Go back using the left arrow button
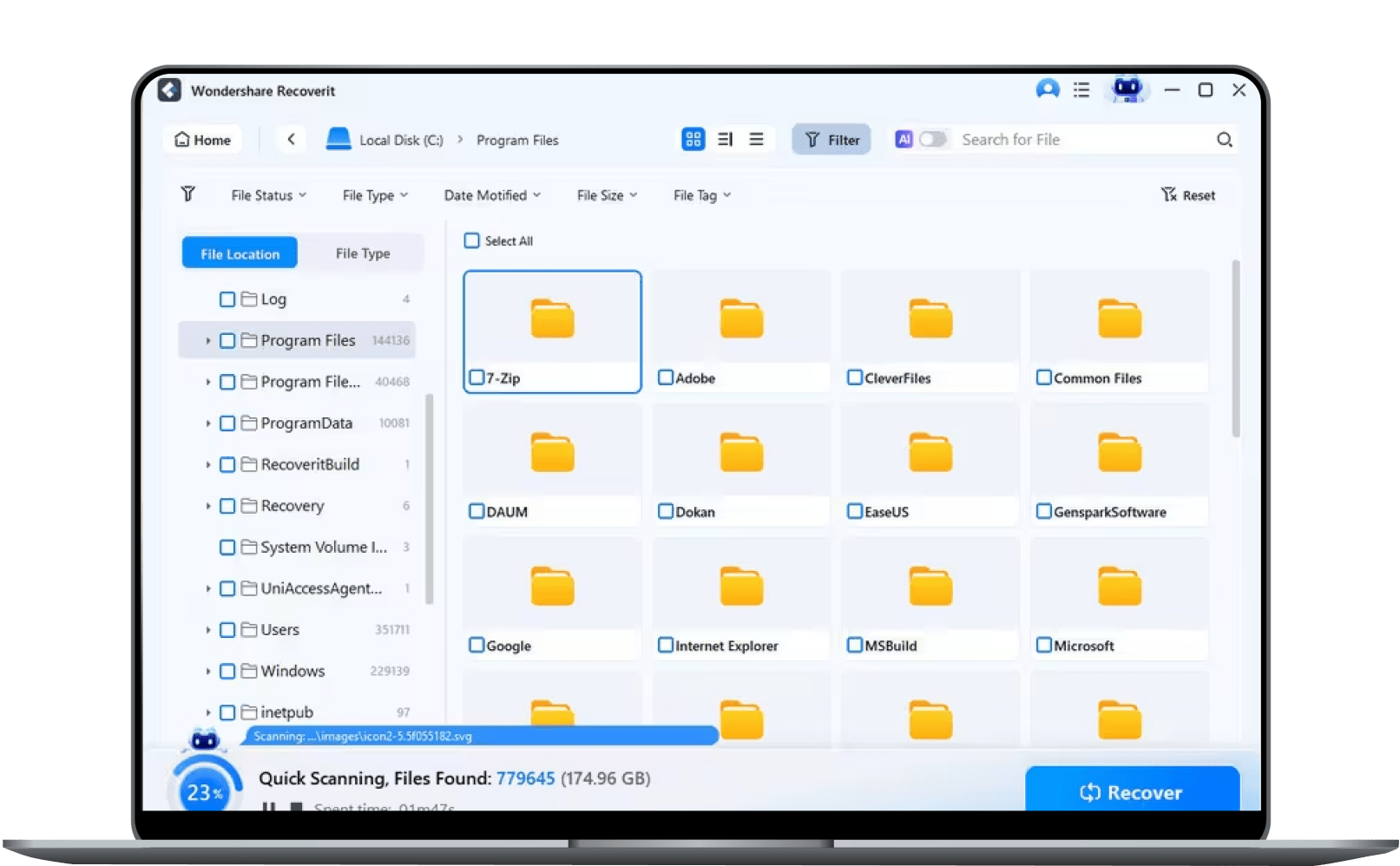1400x866 pixels. pyautogui.click(x=292, y=139)
